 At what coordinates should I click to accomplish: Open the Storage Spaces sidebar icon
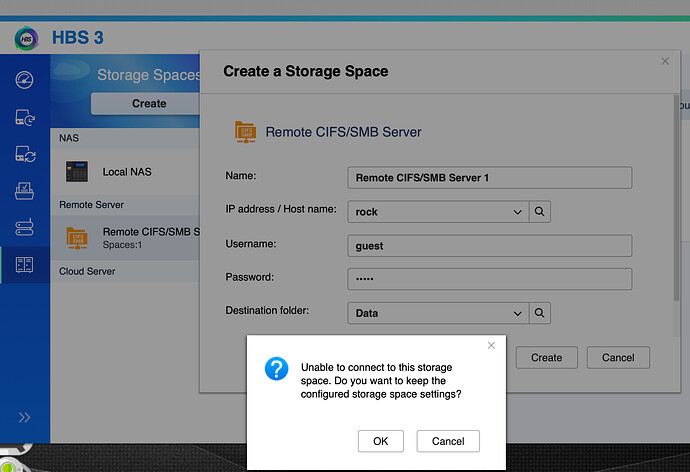pos(24,265)
